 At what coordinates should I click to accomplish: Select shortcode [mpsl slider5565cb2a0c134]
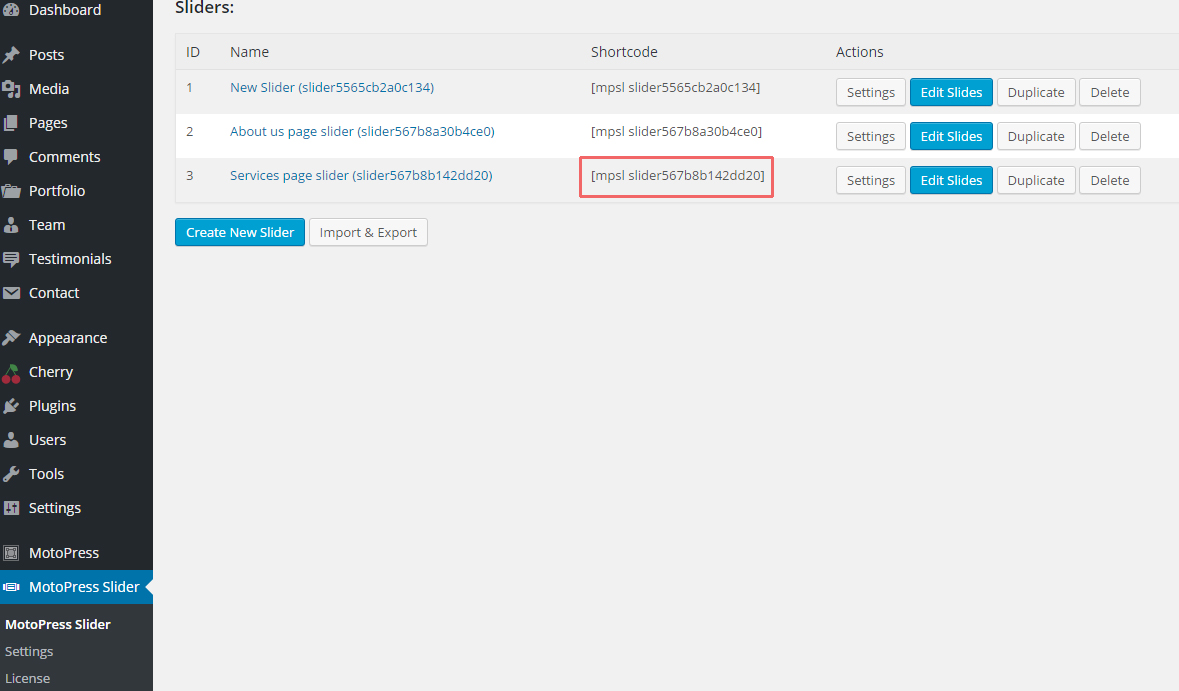click(675, 87)
